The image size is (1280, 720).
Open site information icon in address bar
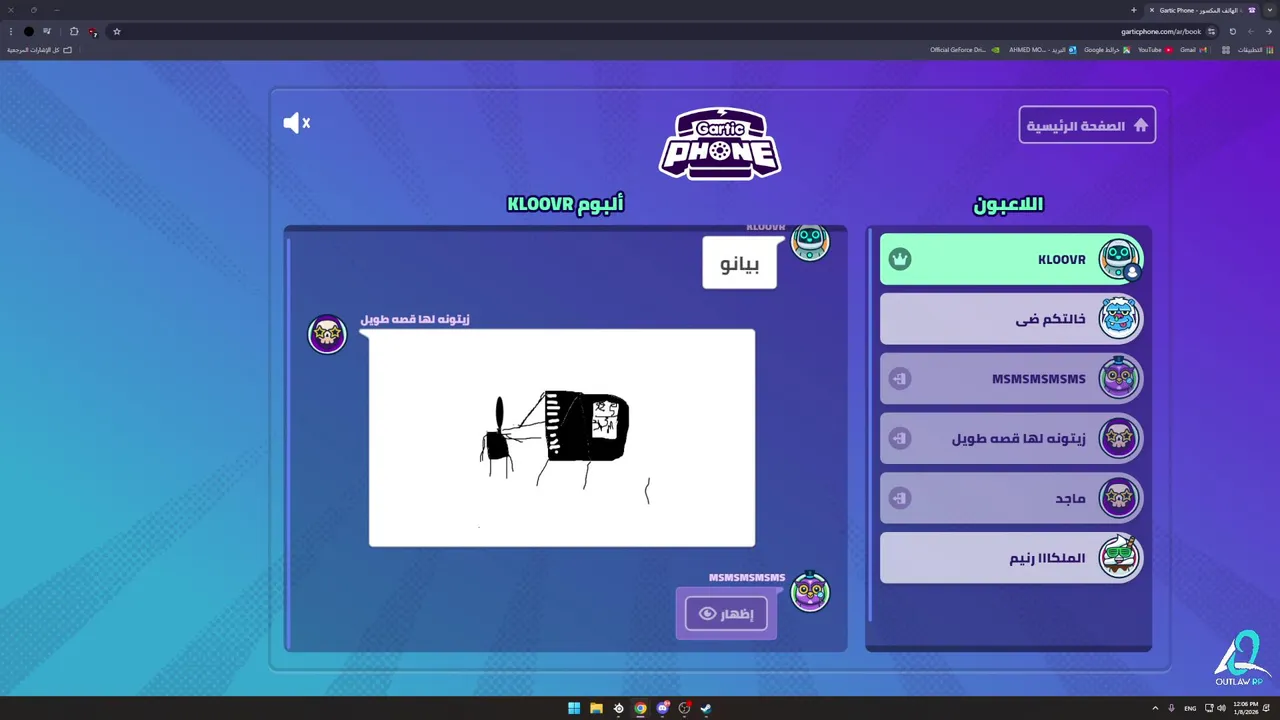pyautogui.click(x=1211, y=31)
